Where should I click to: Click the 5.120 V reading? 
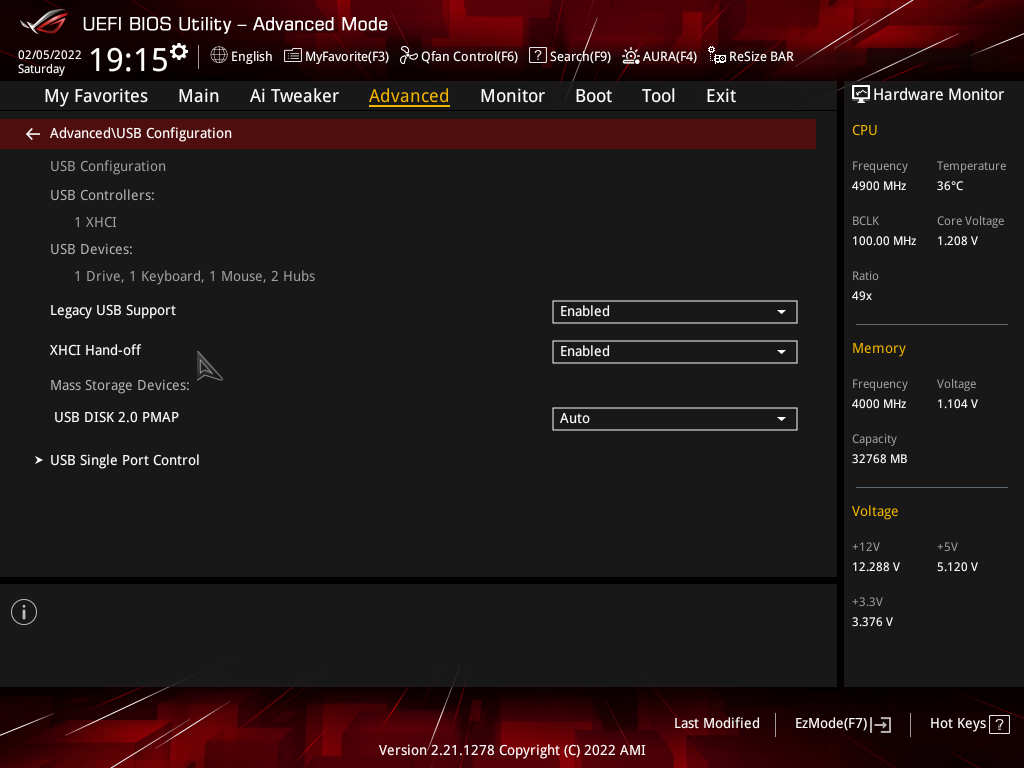click(x=957, y=566)
